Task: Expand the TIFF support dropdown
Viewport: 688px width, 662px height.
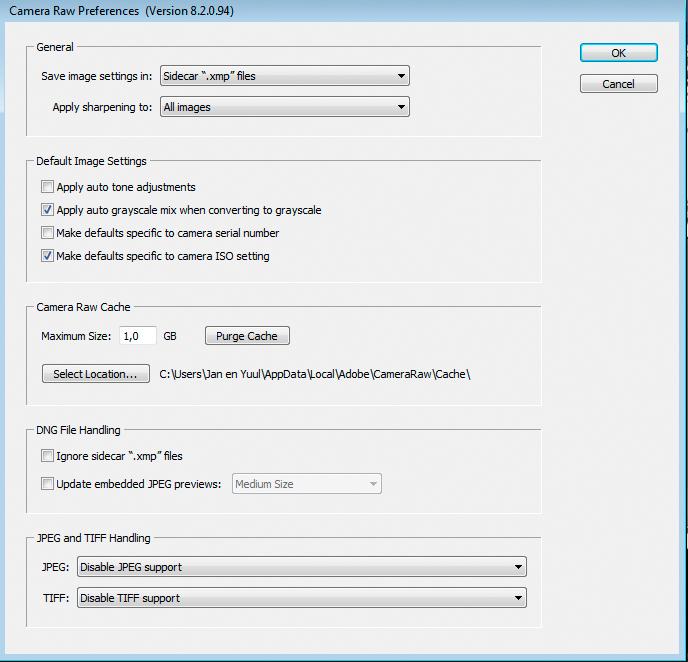Action: [x=302, y=598]
